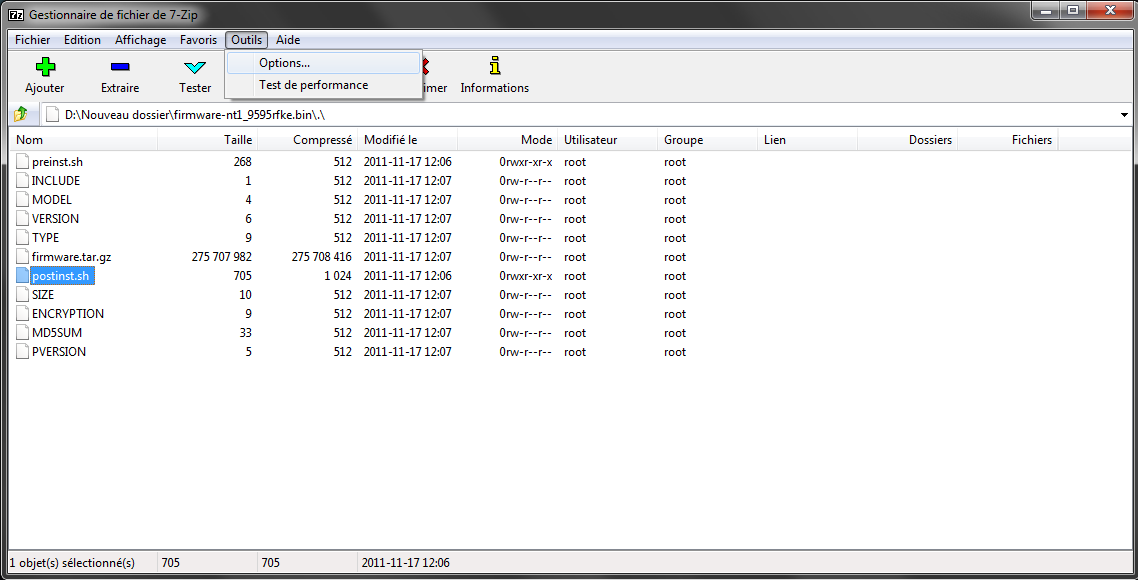Select Test de performance entry
The width and height of the screenshot is (1138, 580).
coord(323,85)
